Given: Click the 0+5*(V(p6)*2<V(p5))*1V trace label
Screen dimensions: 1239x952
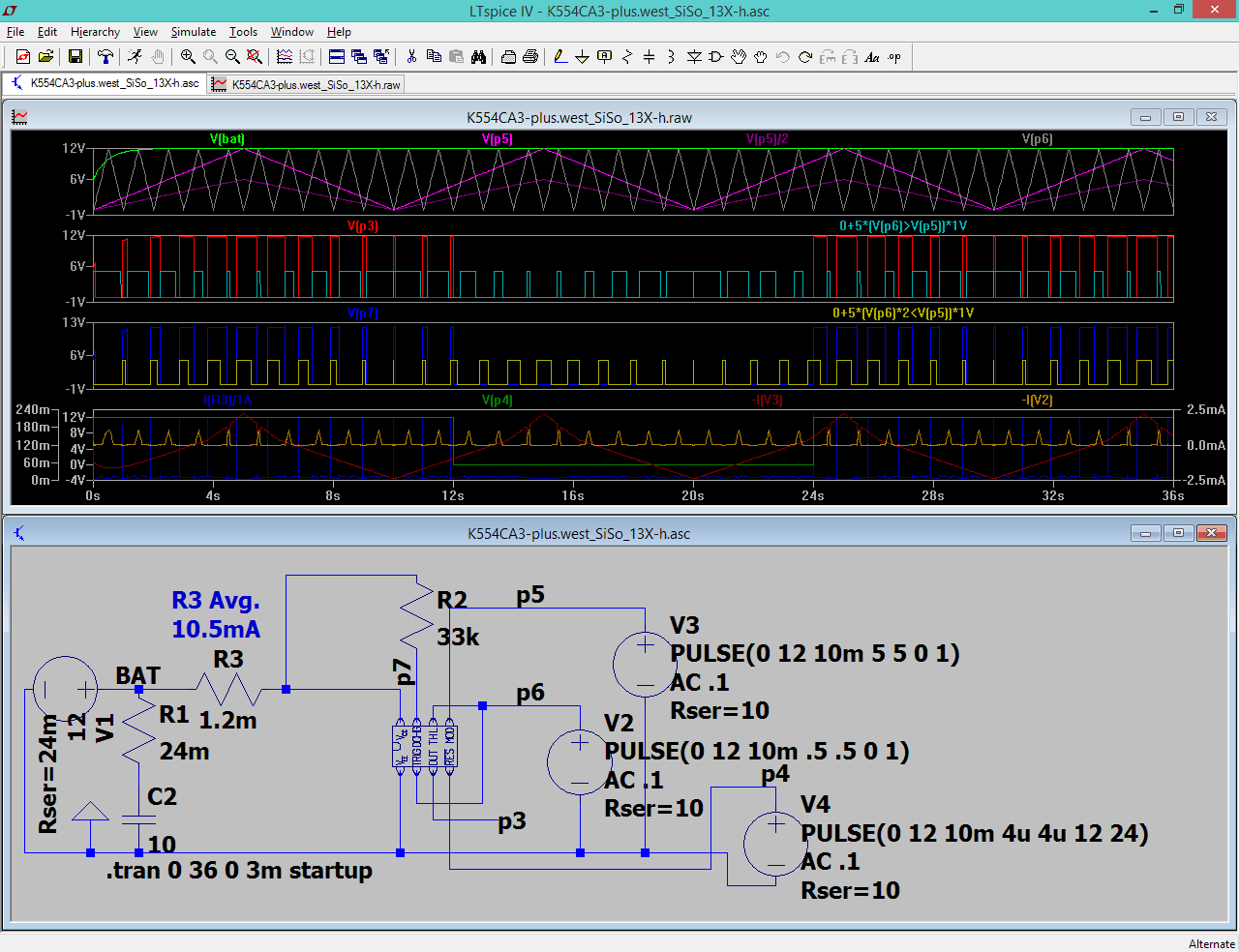Looking at the screenshot, I should pyautogui.click(x=903, y=312).
